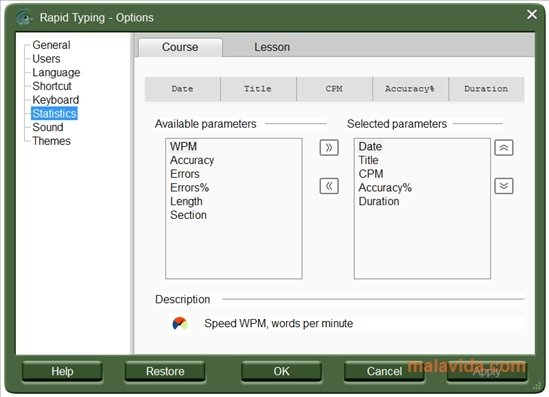Add parameter with the double right arrow button
The height and width of the screenshot is (397, 549).
[x=329, y=147]
